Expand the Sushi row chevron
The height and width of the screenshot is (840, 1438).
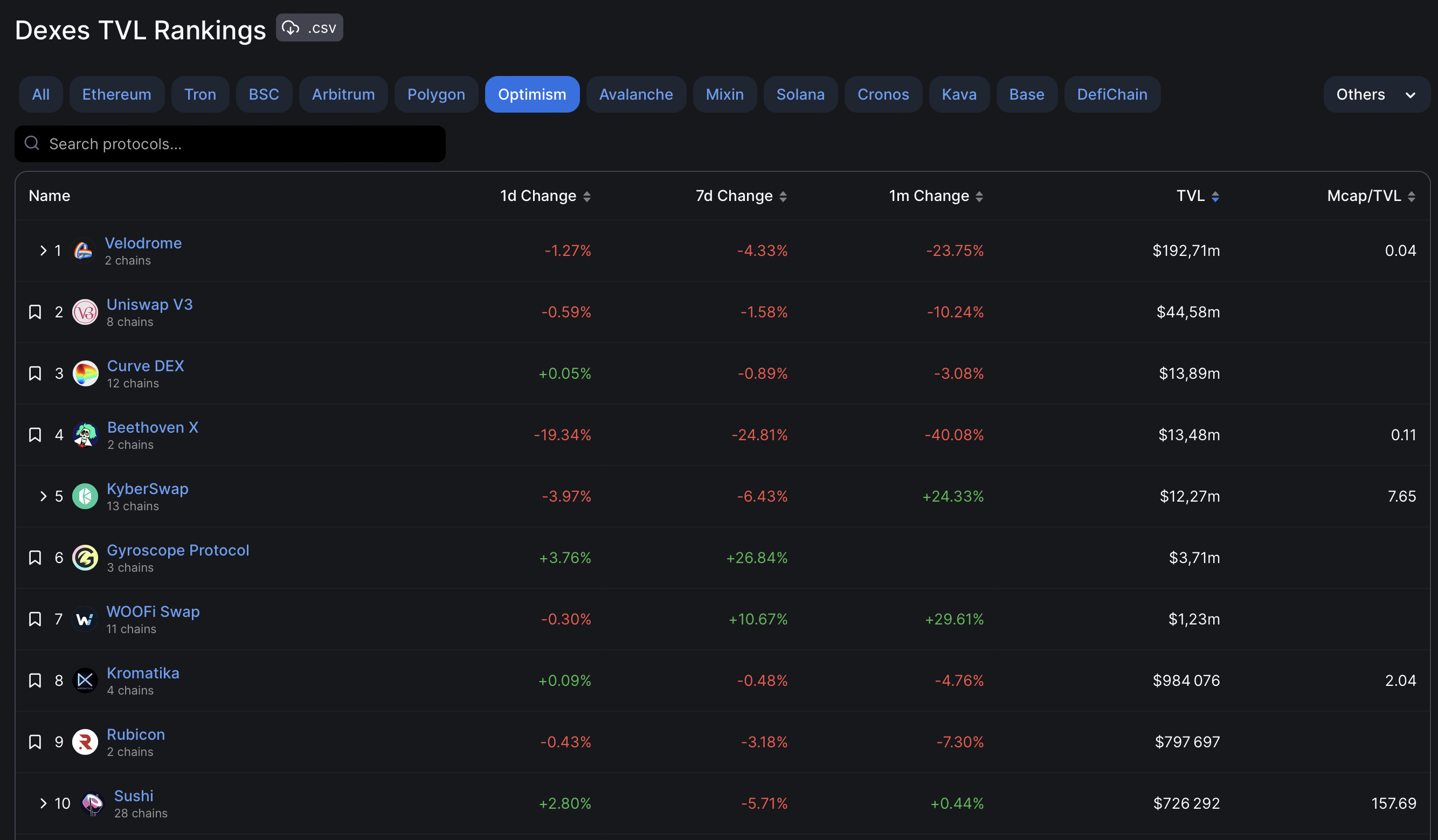point(43,803)
